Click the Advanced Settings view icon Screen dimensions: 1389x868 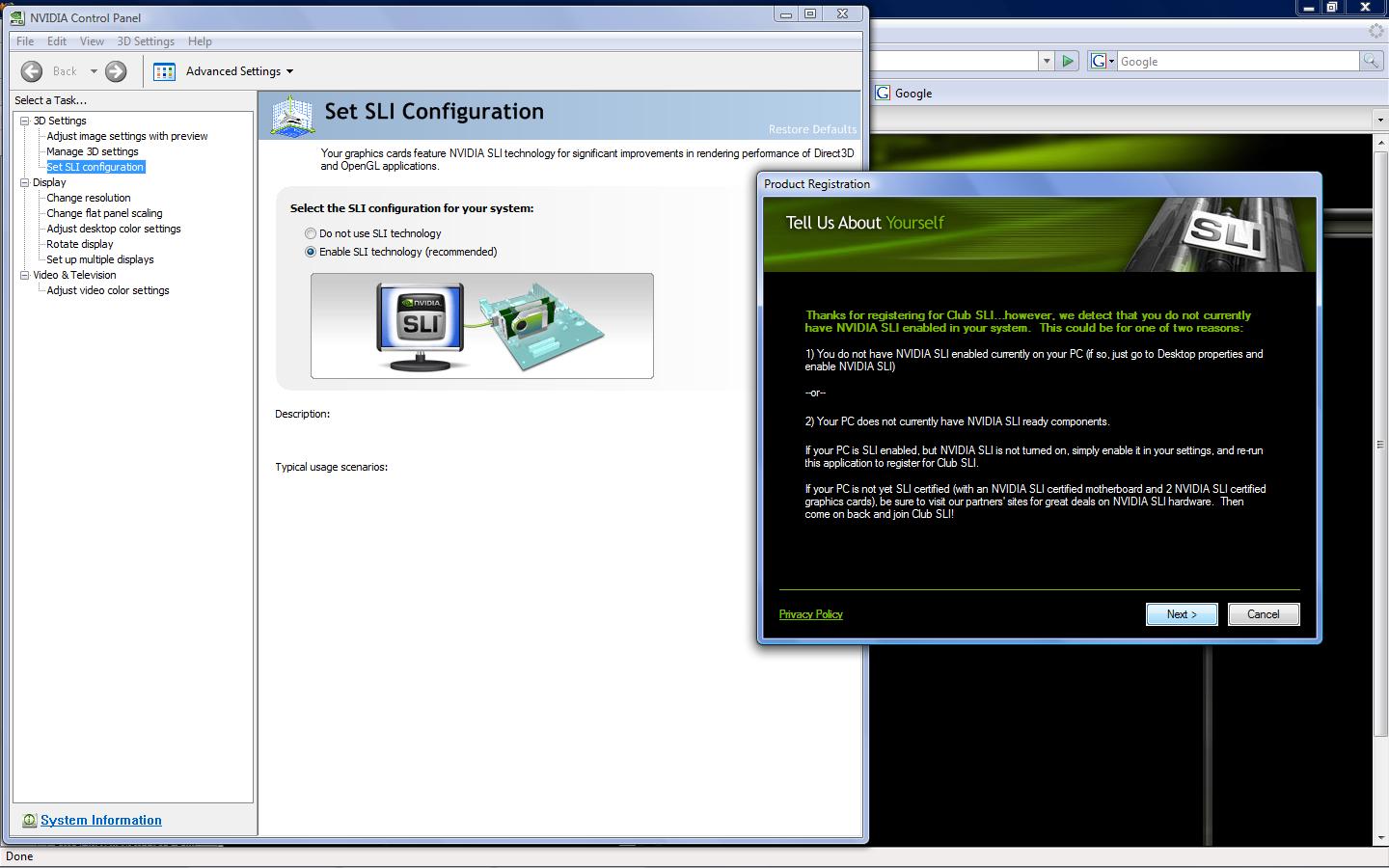(x=165, y=71)
